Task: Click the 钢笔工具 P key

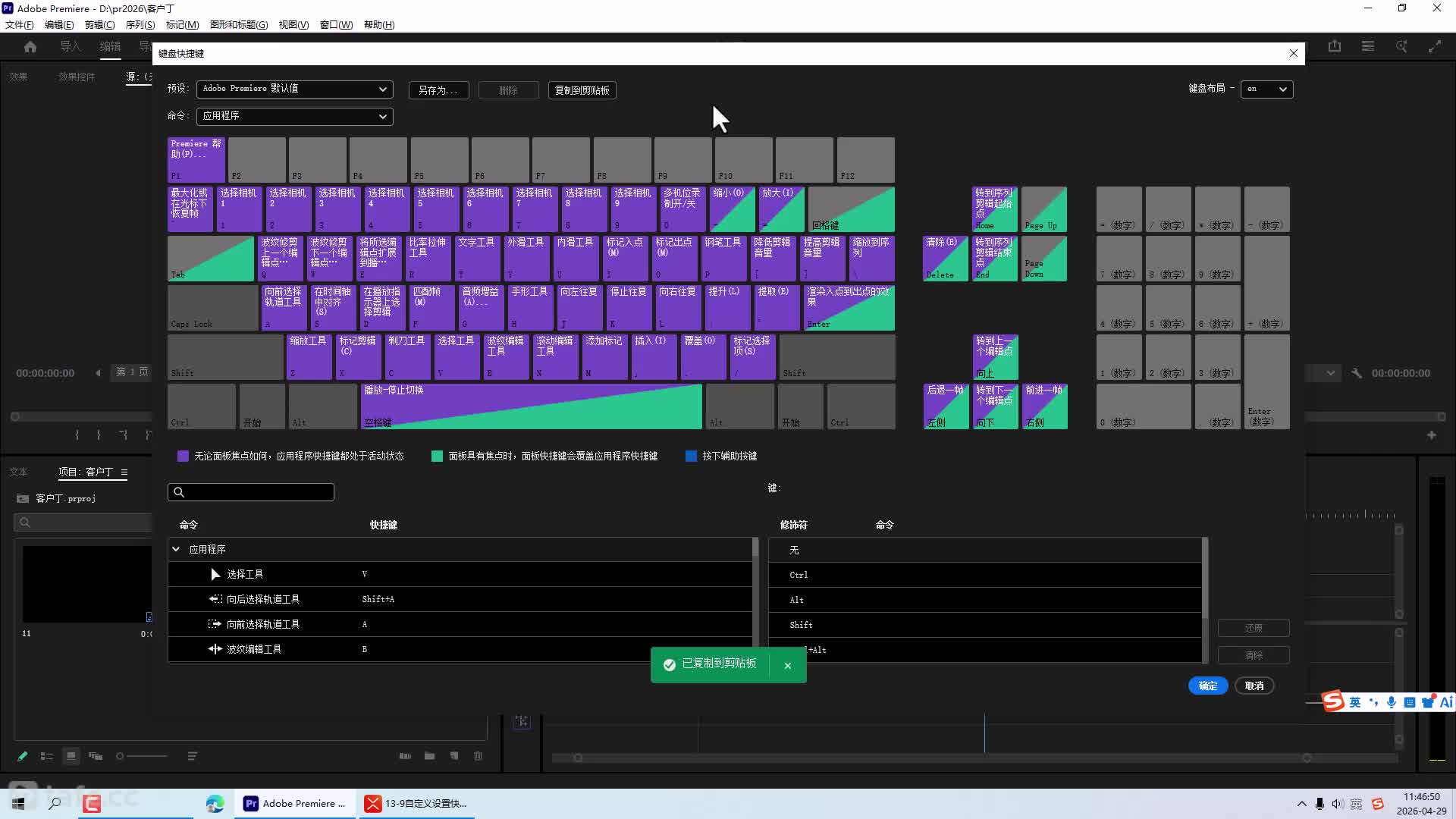Action: click(723, 259)
